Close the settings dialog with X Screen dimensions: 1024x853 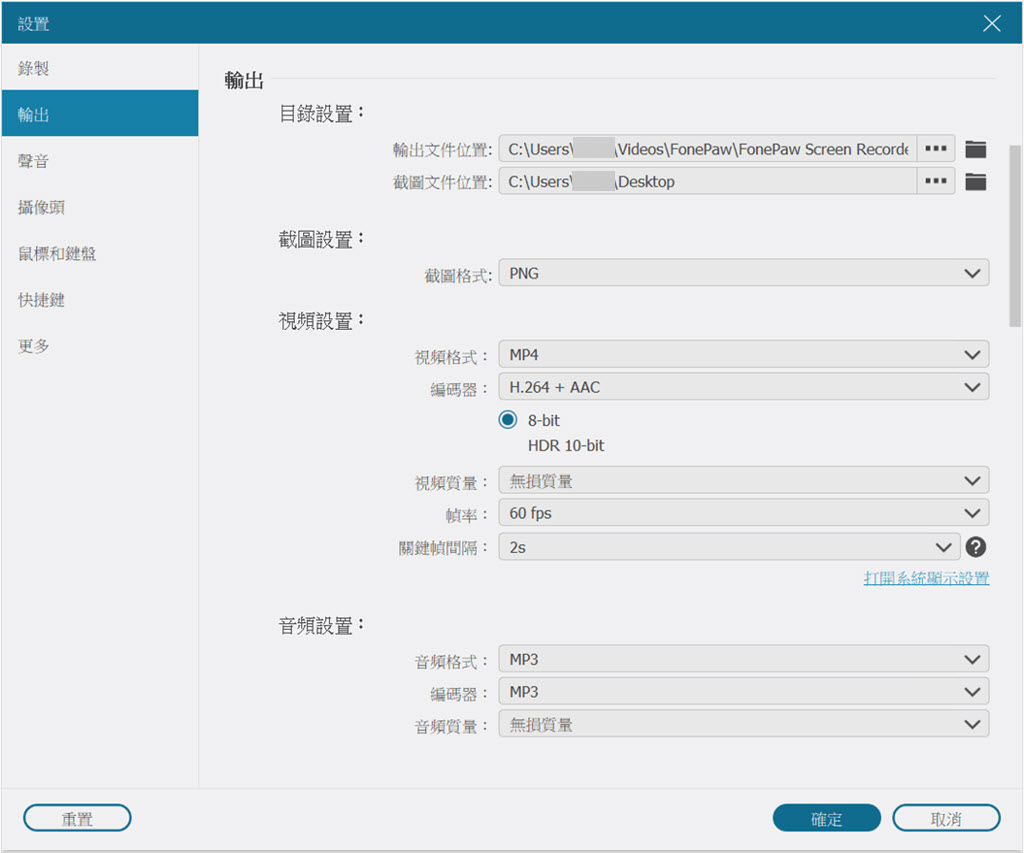(991, 24)
